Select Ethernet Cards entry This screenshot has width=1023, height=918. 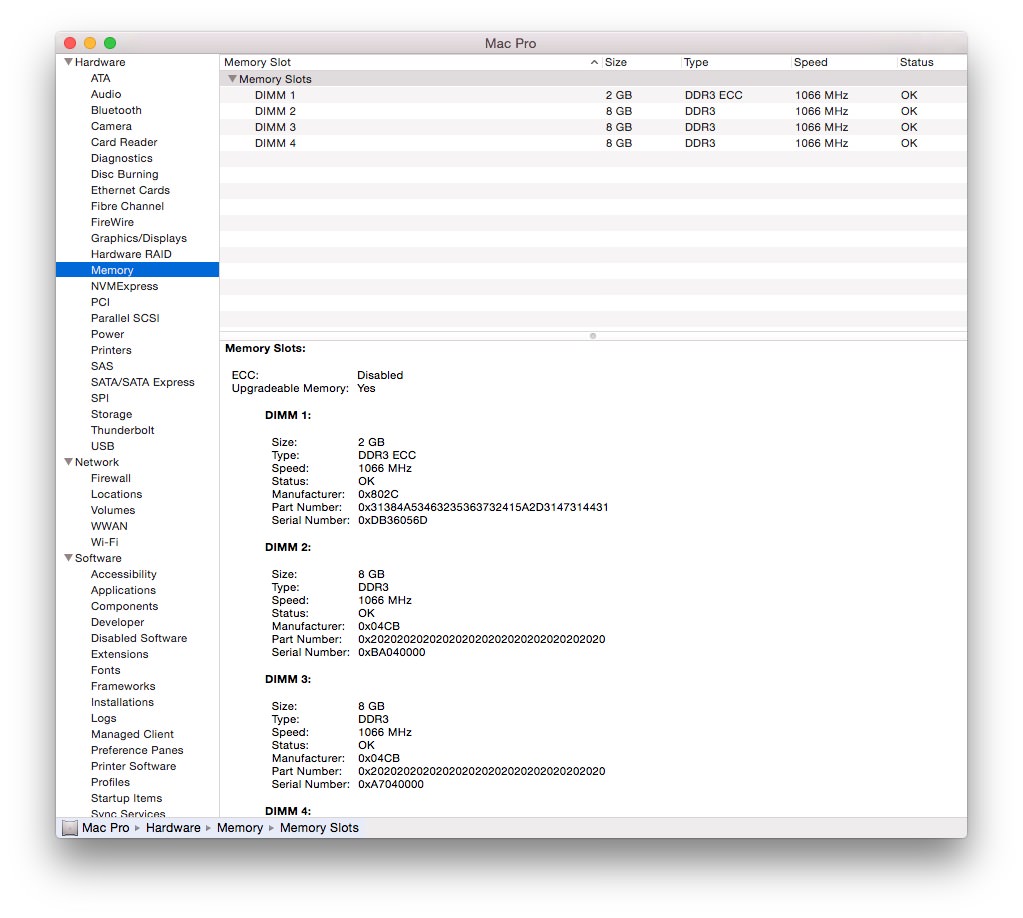(130, 190)
